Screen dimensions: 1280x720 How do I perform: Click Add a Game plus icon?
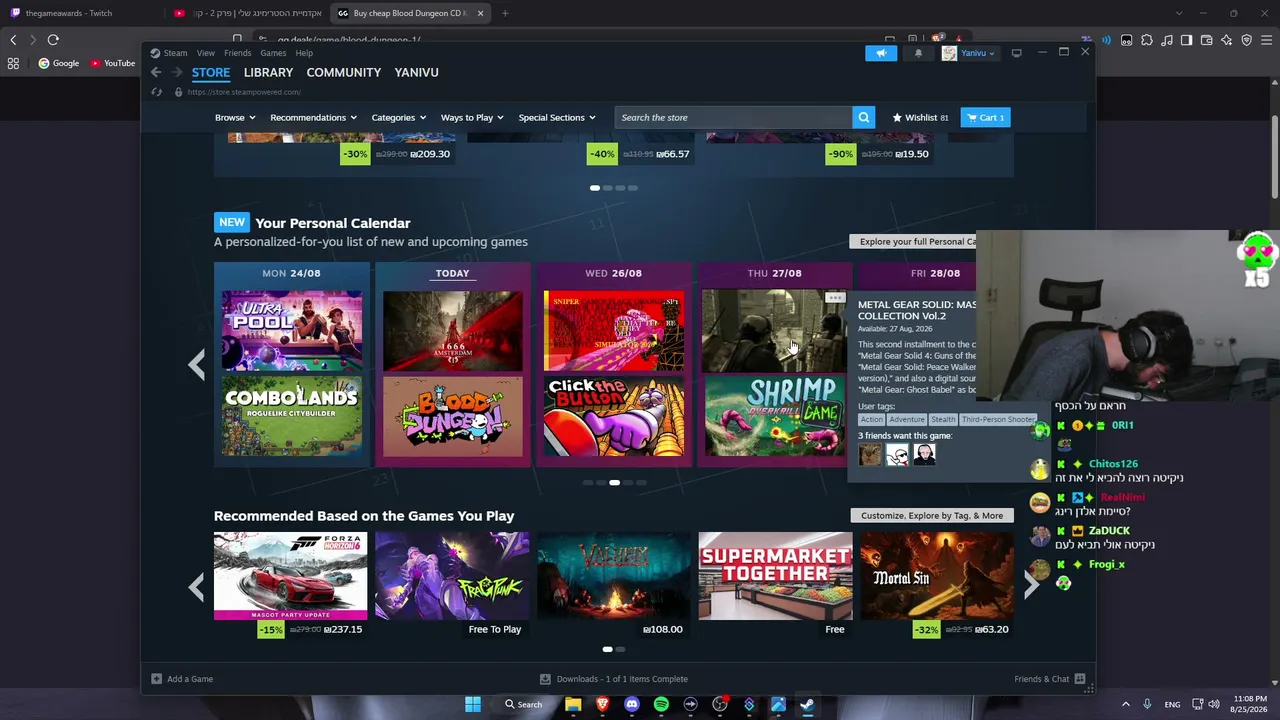156,679
